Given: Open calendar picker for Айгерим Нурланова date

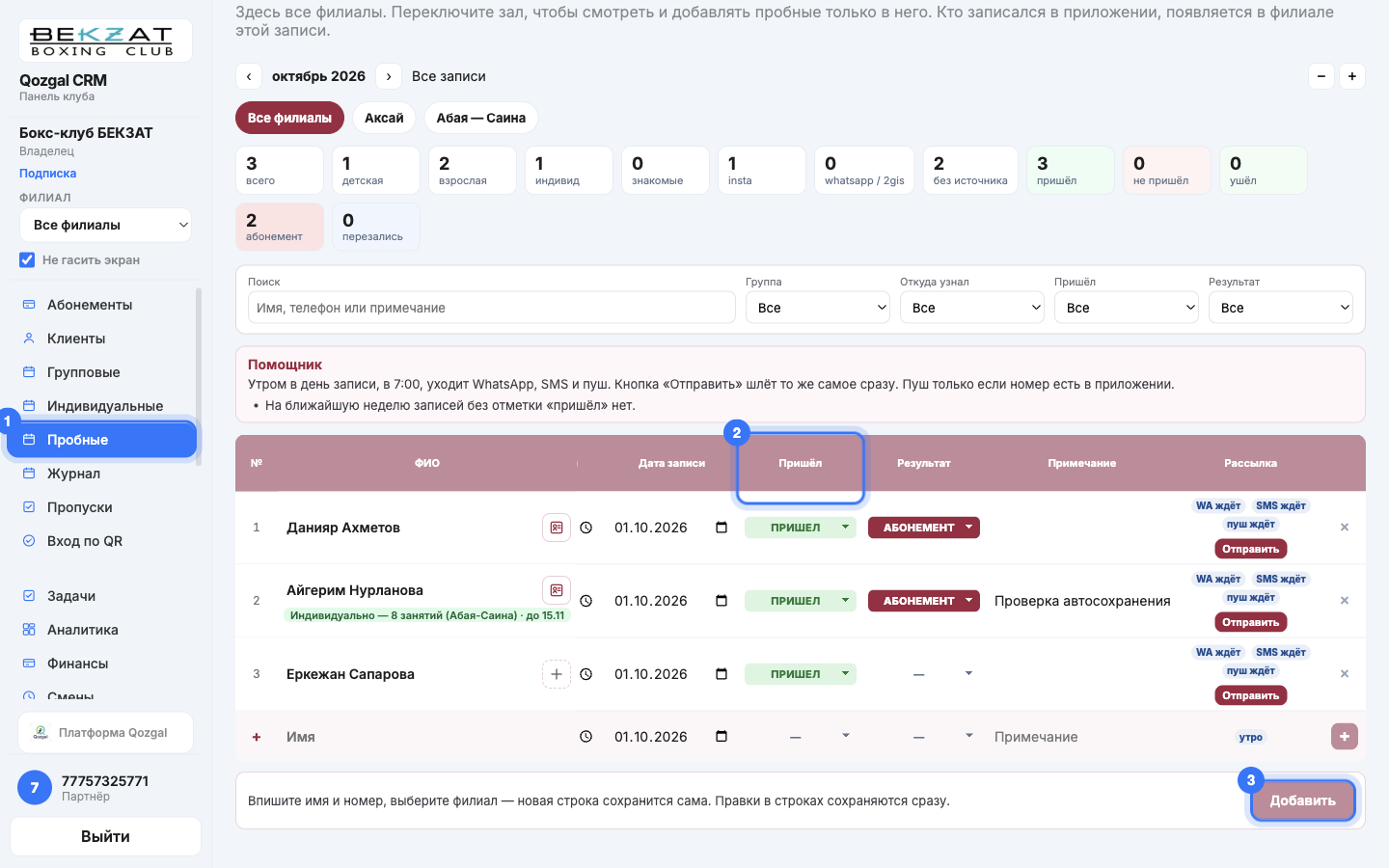Looking at the screenshot, I should coord(722,601).
